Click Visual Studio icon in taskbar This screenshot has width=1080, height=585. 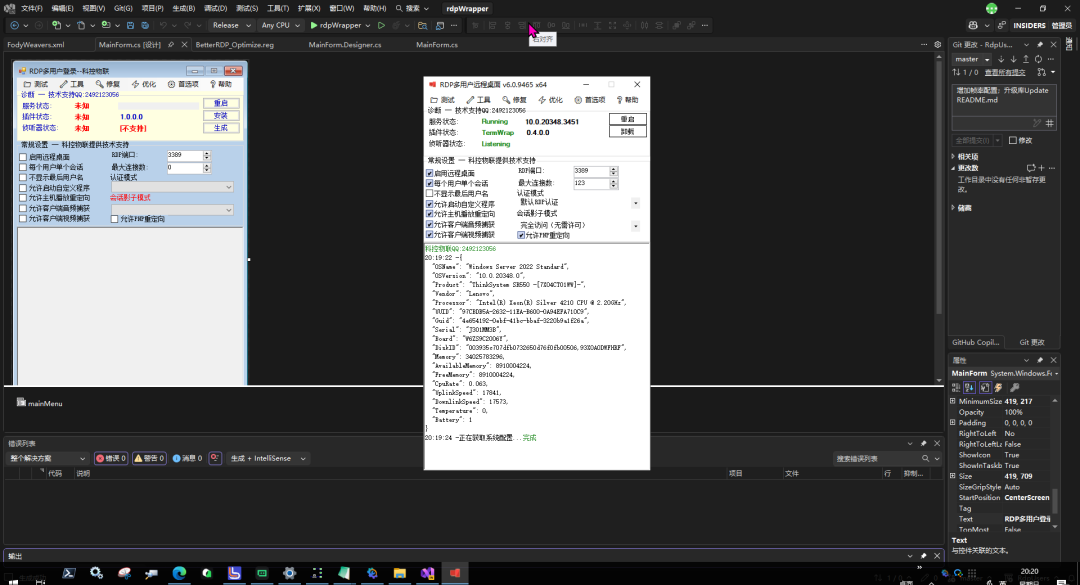click(427, 573)
